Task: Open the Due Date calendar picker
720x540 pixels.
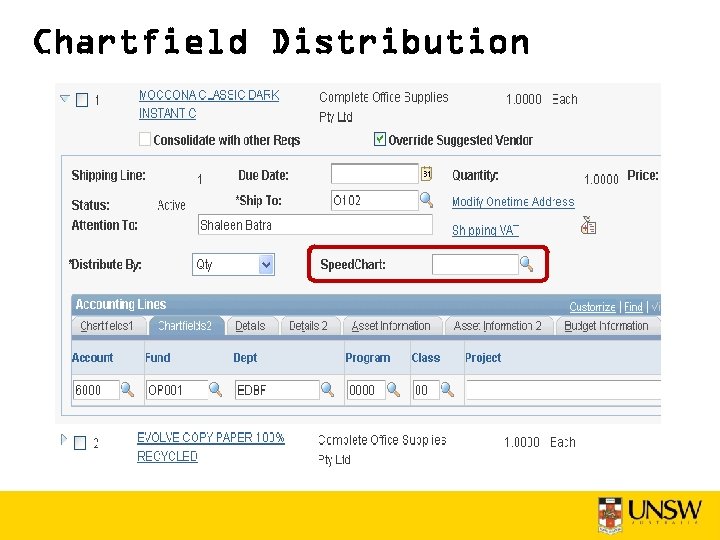Action: click(427, 174)
